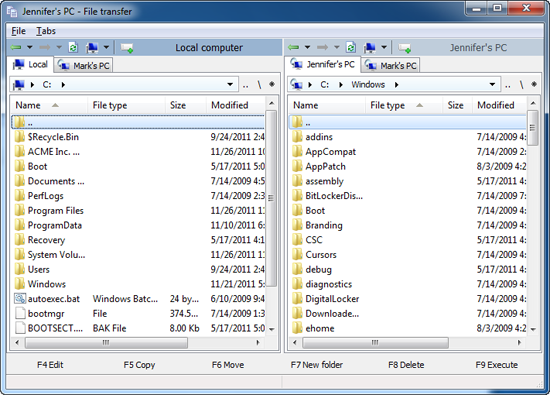Expand the local path combo box
Viewport: 550px width, 395px height.
230,85
